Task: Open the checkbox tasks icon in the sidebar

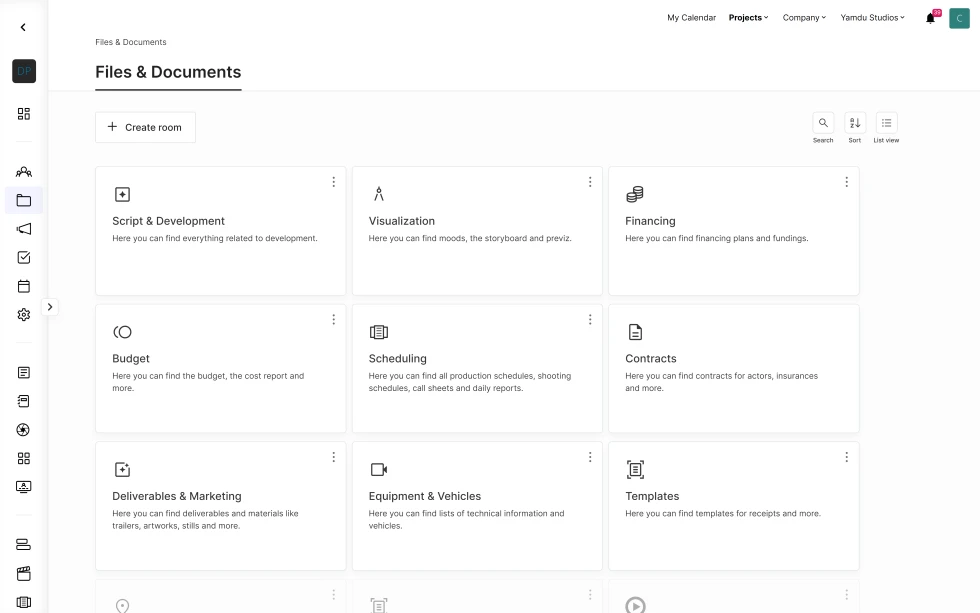Action: pos(24,257)
